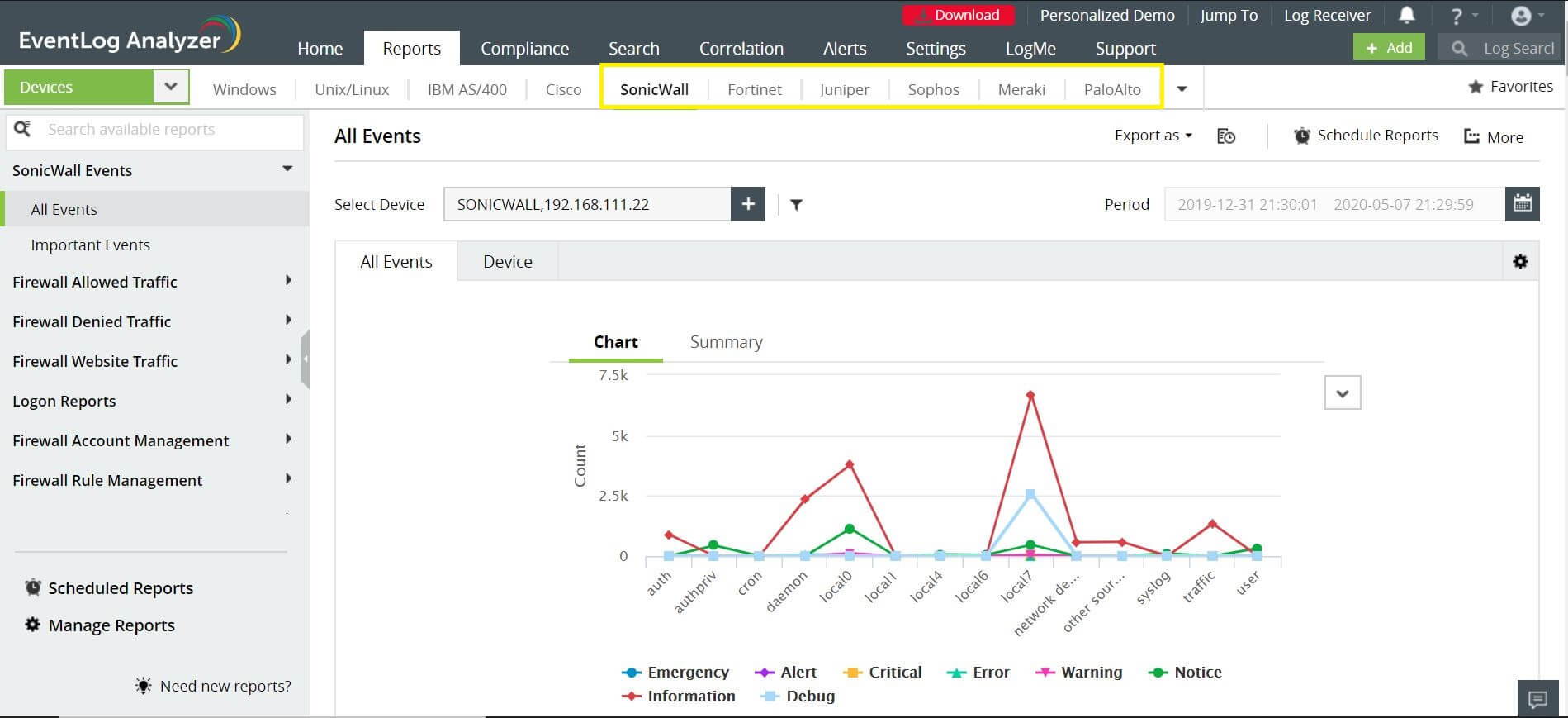Toggle the Debug series in chart legend
Viewport: 1568px width, 718px height.
(809, 697)
